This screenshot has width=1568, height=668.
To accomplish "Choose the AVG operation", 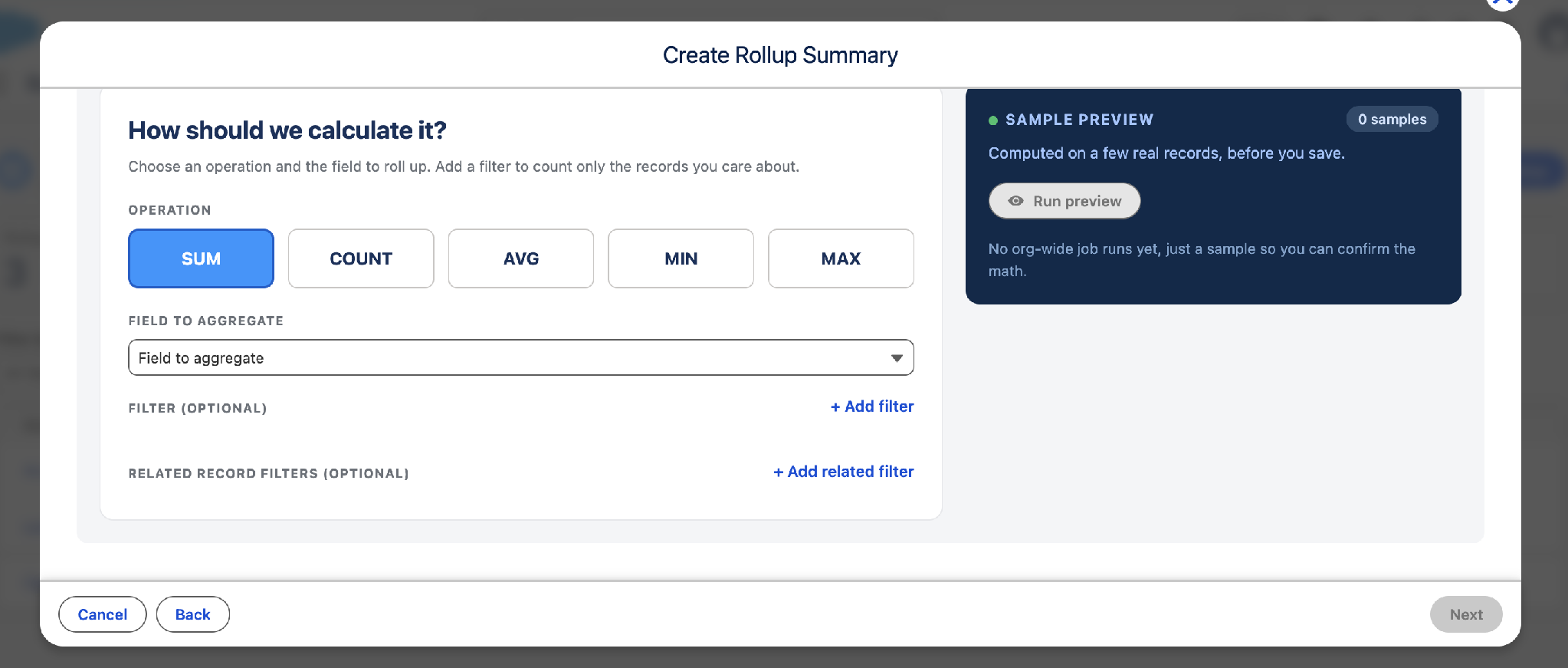I will click(x=521, y=258).
